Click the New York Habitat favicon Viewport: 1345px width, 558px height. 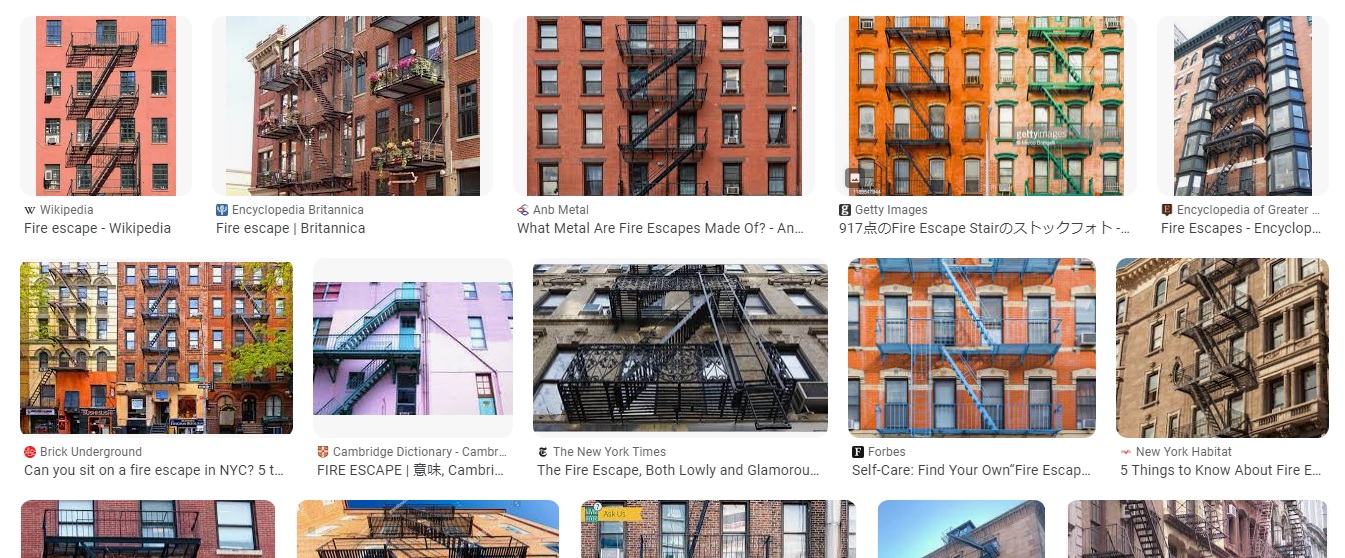coord(1126,452)
